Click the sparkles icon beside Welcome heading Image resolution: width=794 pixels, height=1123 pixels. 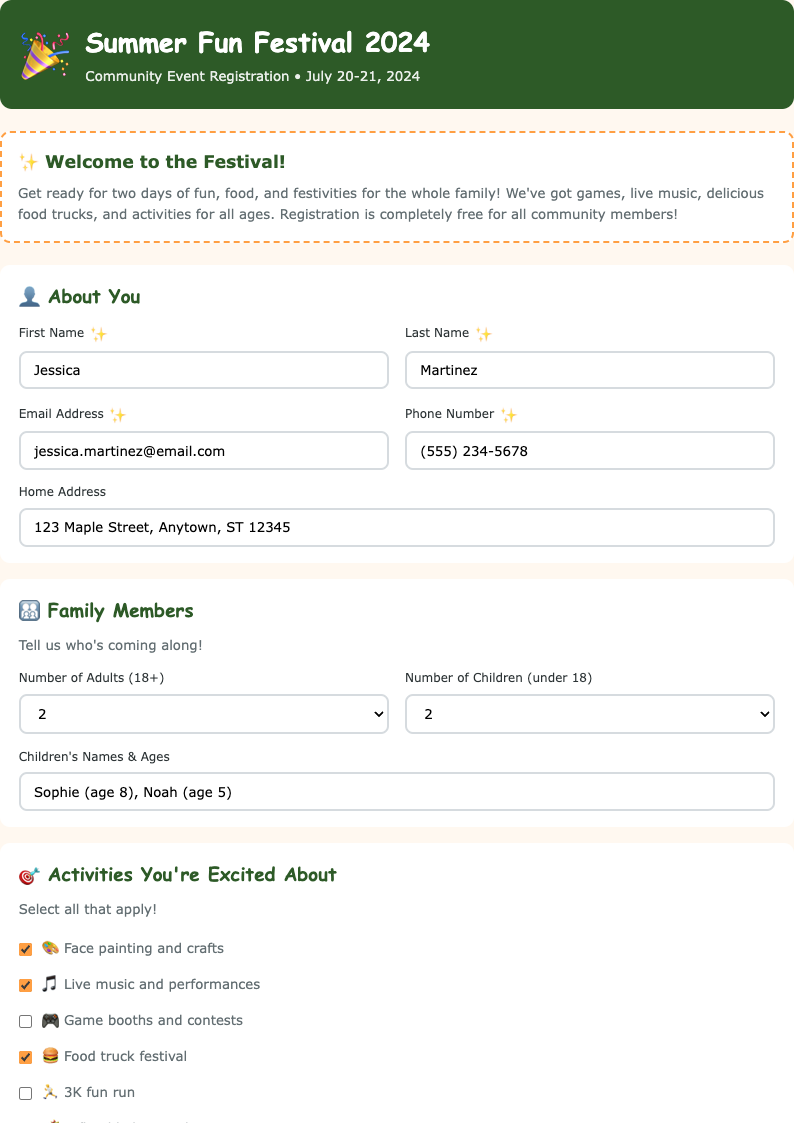(x=30, y=161)
